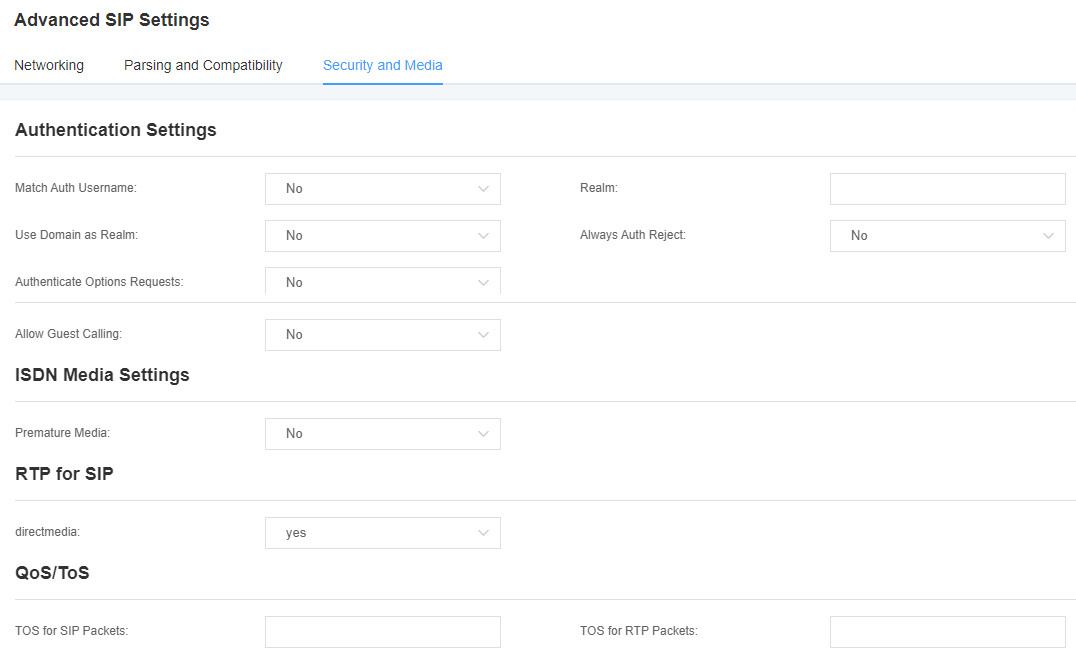The height and width of the screenshot is (661, 1076).
Task: Click the Authenticate Options Requests label
Action: click(100, 282)
